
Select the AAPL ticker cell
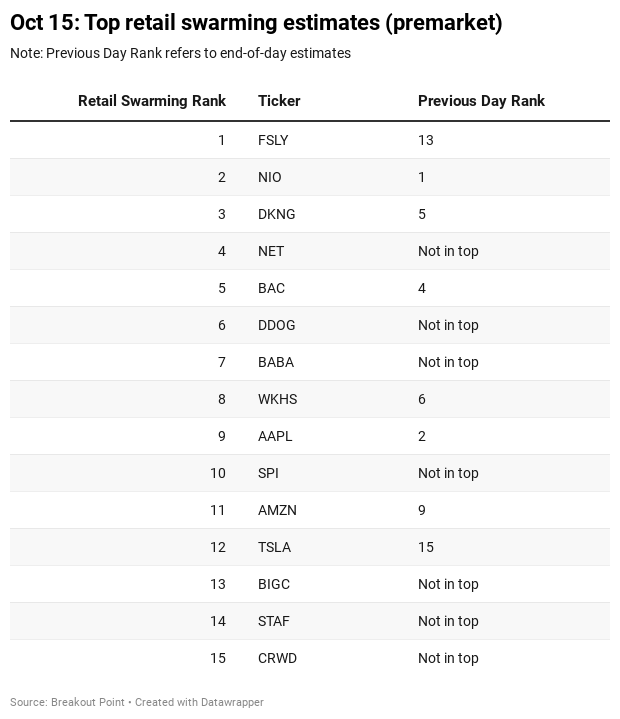tap(275, 436)
